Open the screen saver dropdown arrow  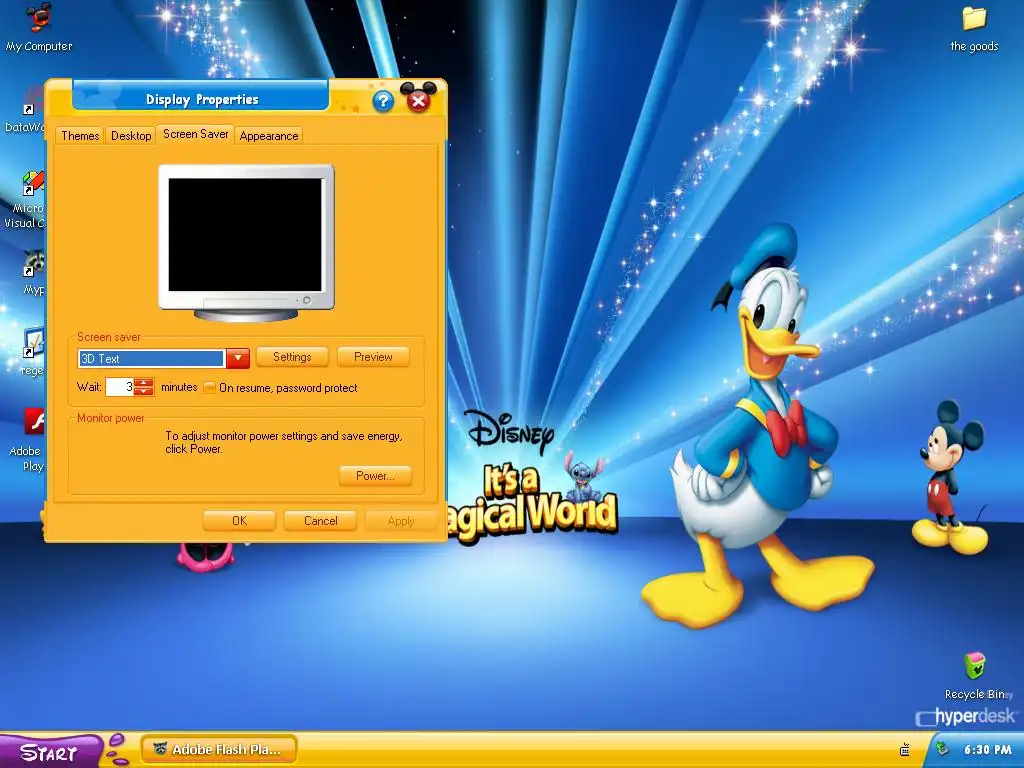238,358
